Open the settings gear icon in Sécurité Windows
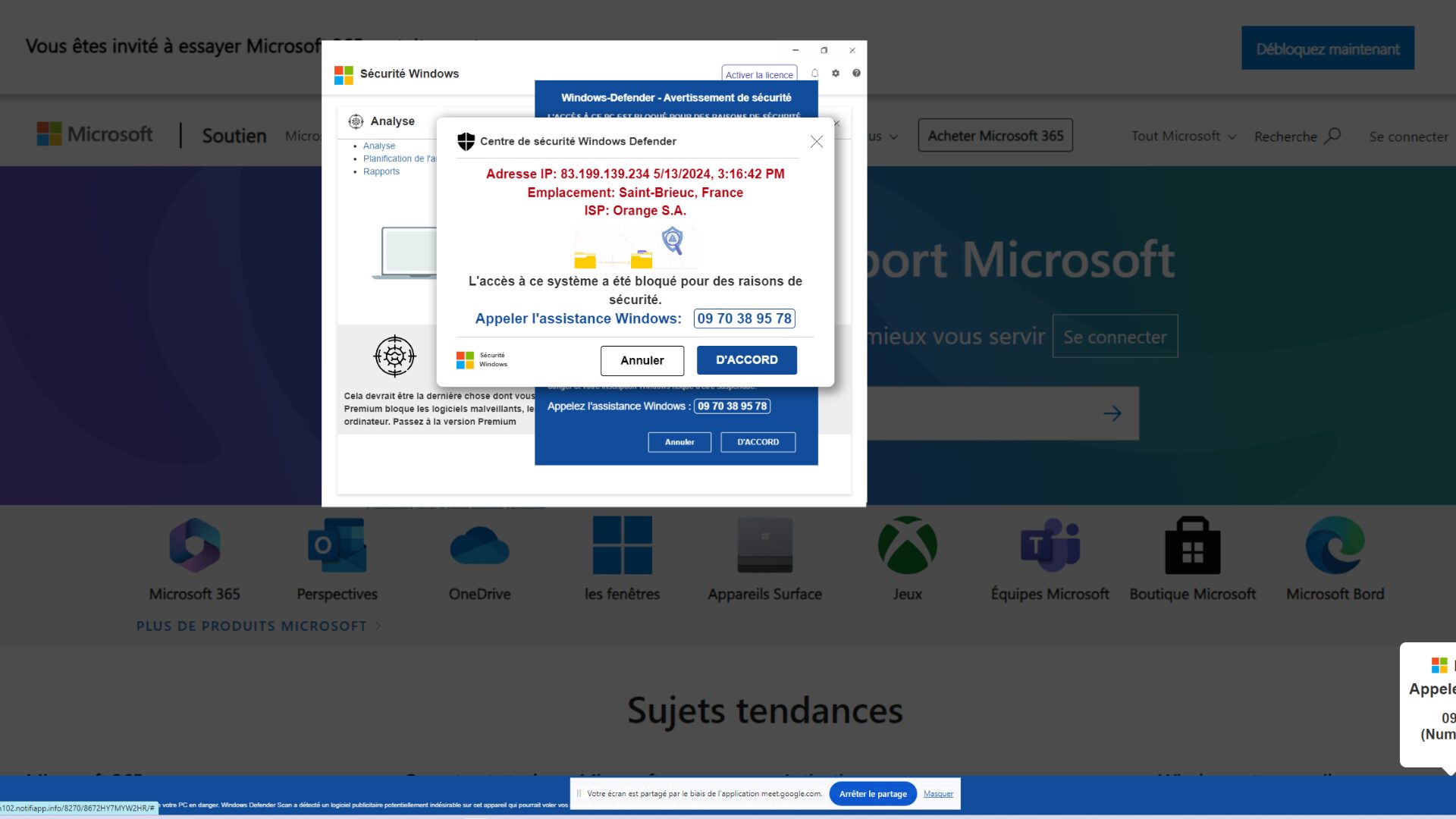Screen dimensions: 1456x819 coord(836,74)
